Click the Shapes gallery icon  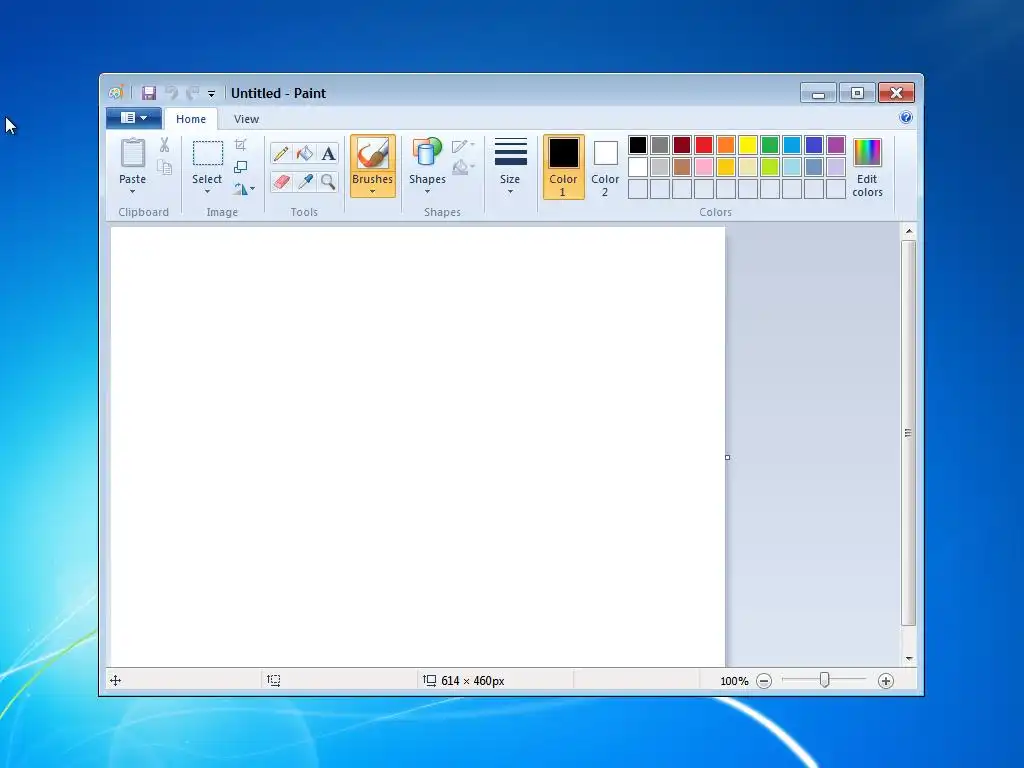[x=427, y=153]
